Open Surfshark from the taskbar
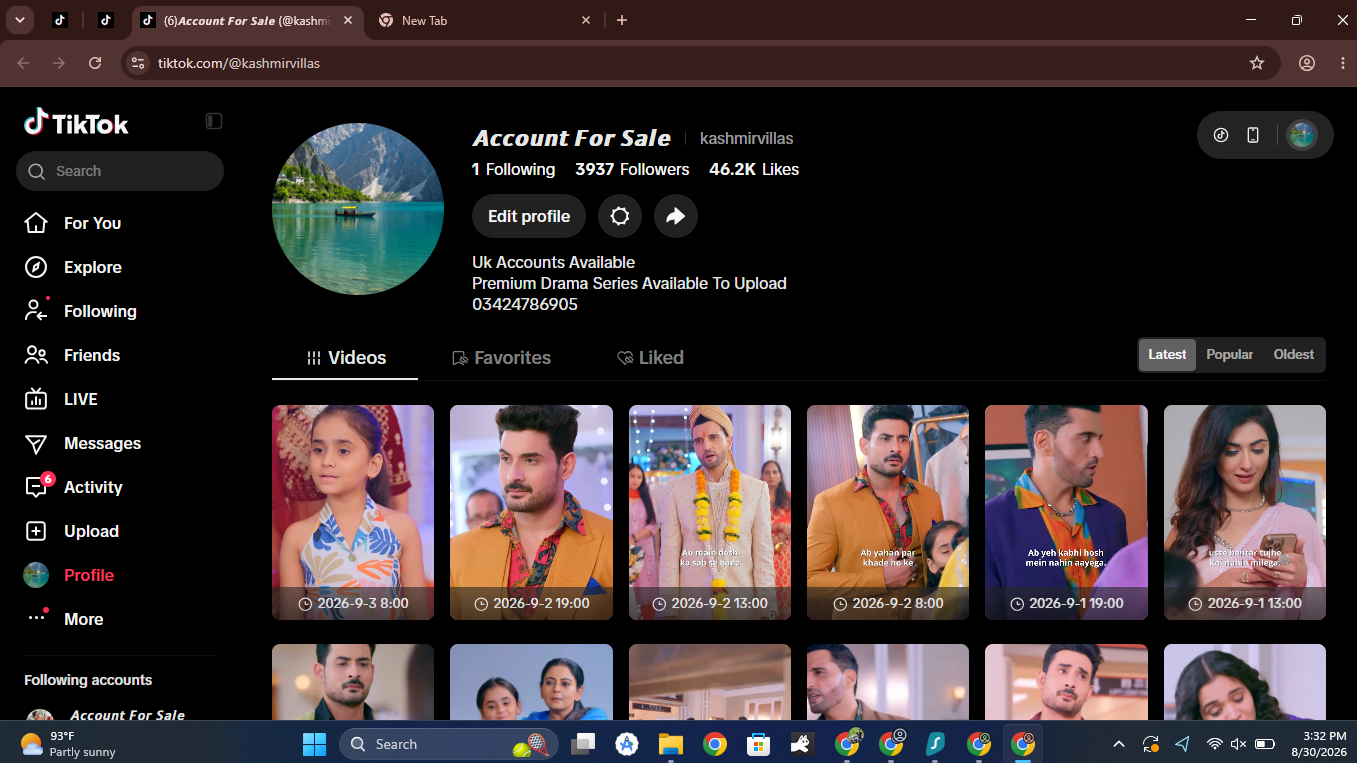Screen dimensions: 1357x763 click(x=935, y=744)
